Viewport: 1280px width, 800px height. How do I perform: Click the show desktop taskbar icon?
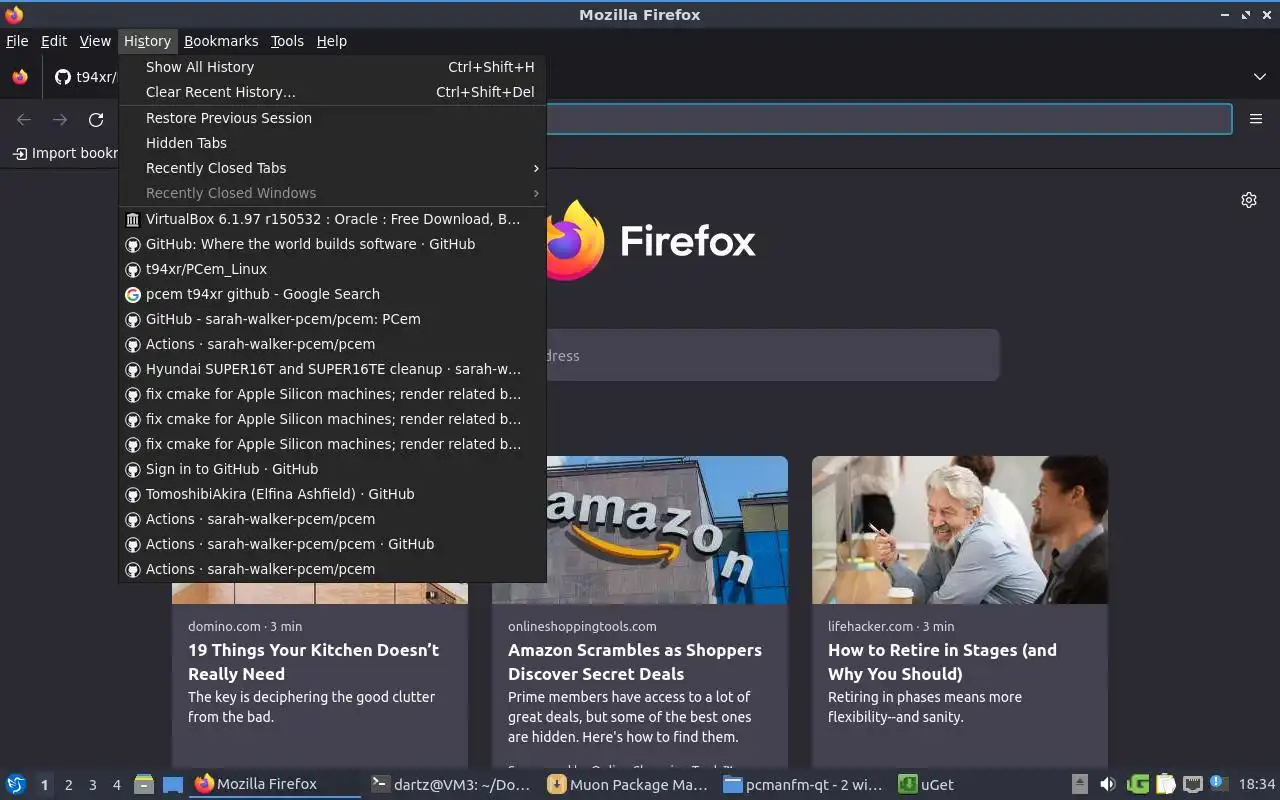tap(172, 784)
